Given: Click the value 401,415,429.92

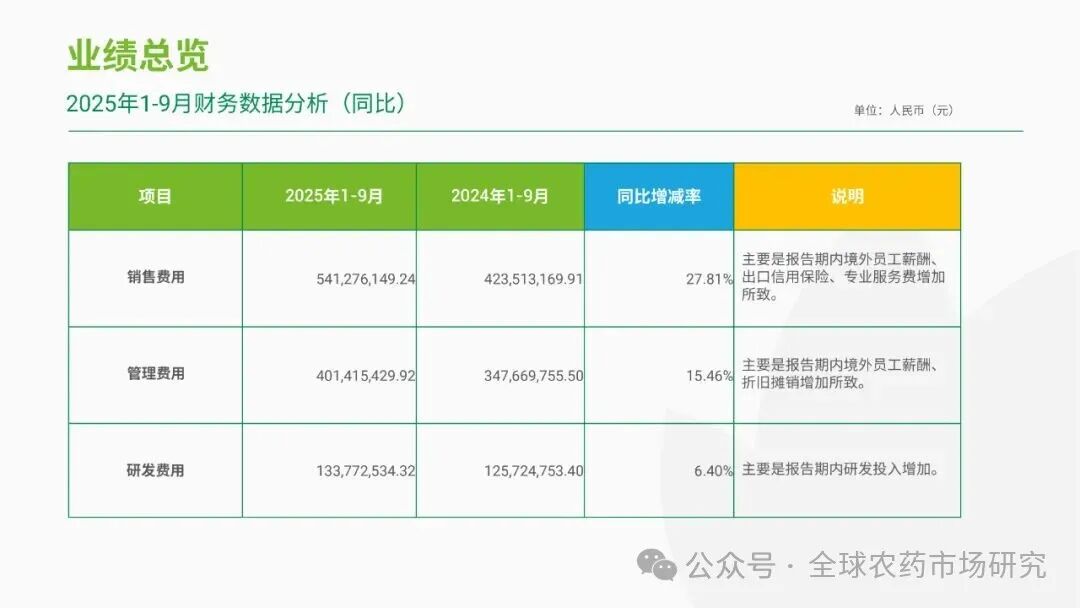Looking at the screenshot, I should [366, 376].
